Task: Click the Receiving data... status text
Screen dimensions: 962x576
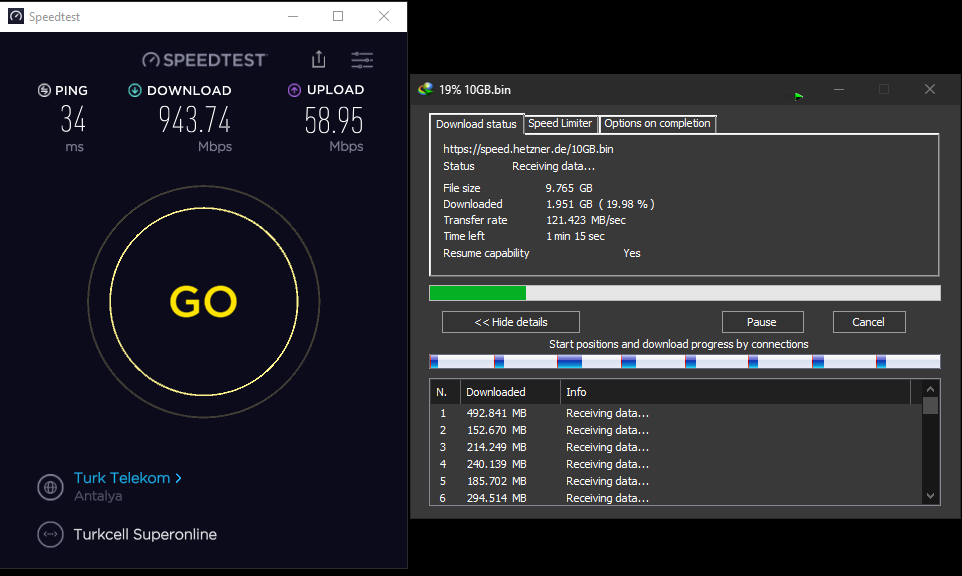Action: click(x=553, y=166)
